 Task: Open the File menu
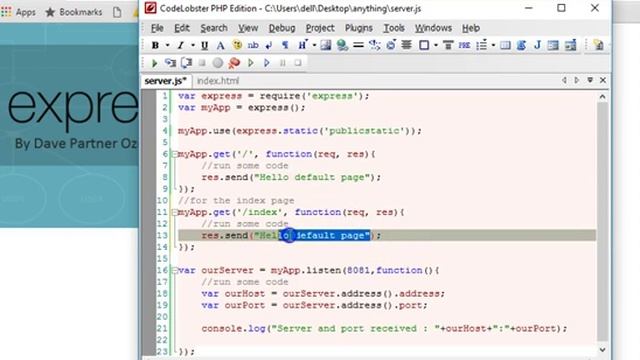coord(157,28)
